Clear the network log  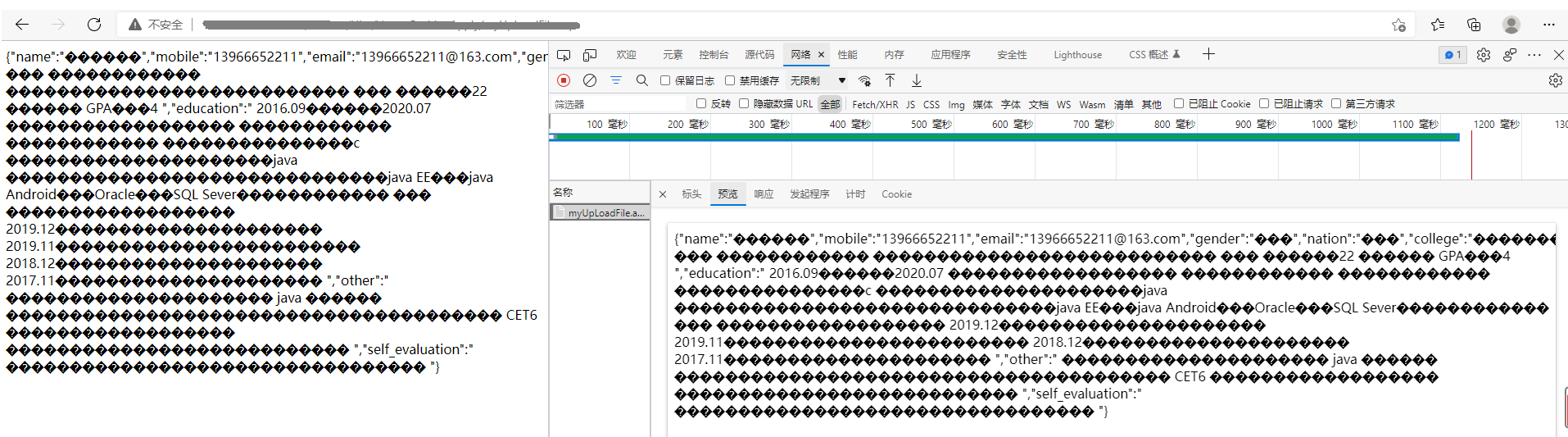pyautogui.click(x=590, y=80)
